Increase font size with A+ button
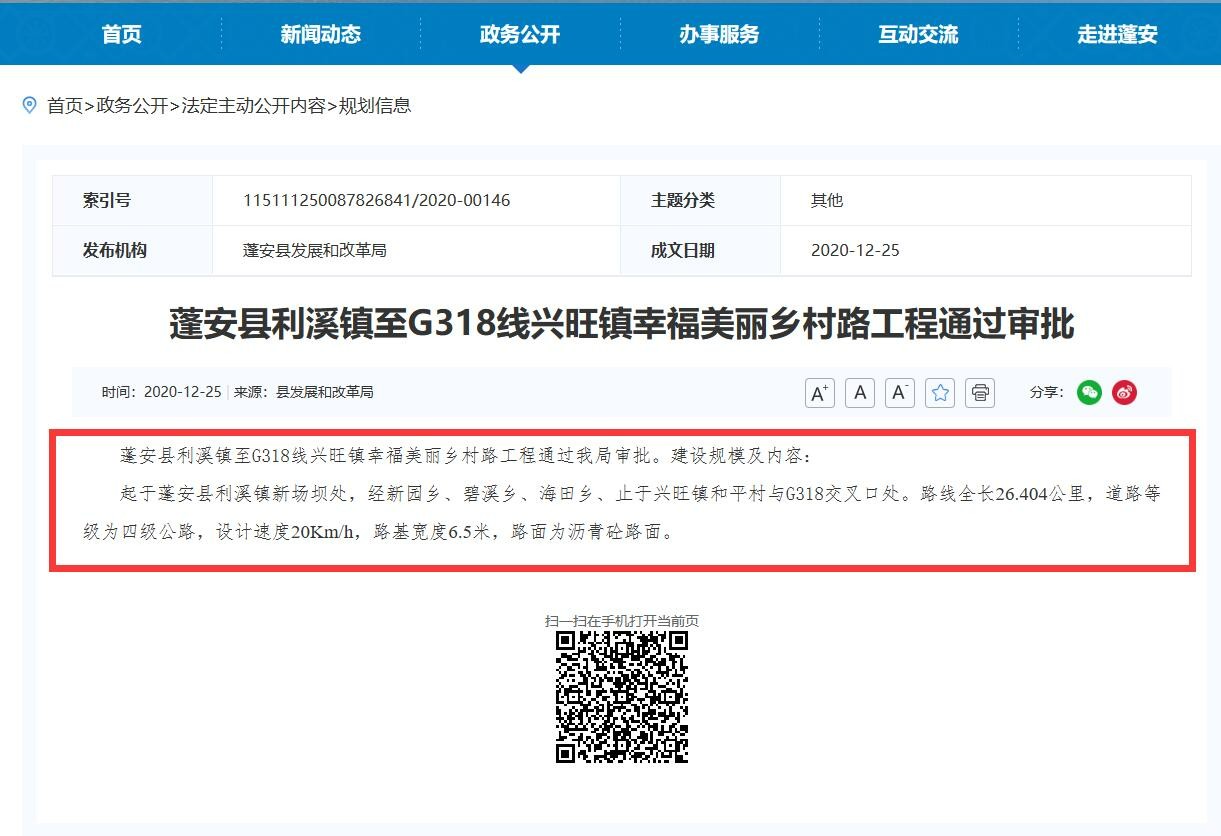The height and width of the screenshot is (836, 1221). 819,393
